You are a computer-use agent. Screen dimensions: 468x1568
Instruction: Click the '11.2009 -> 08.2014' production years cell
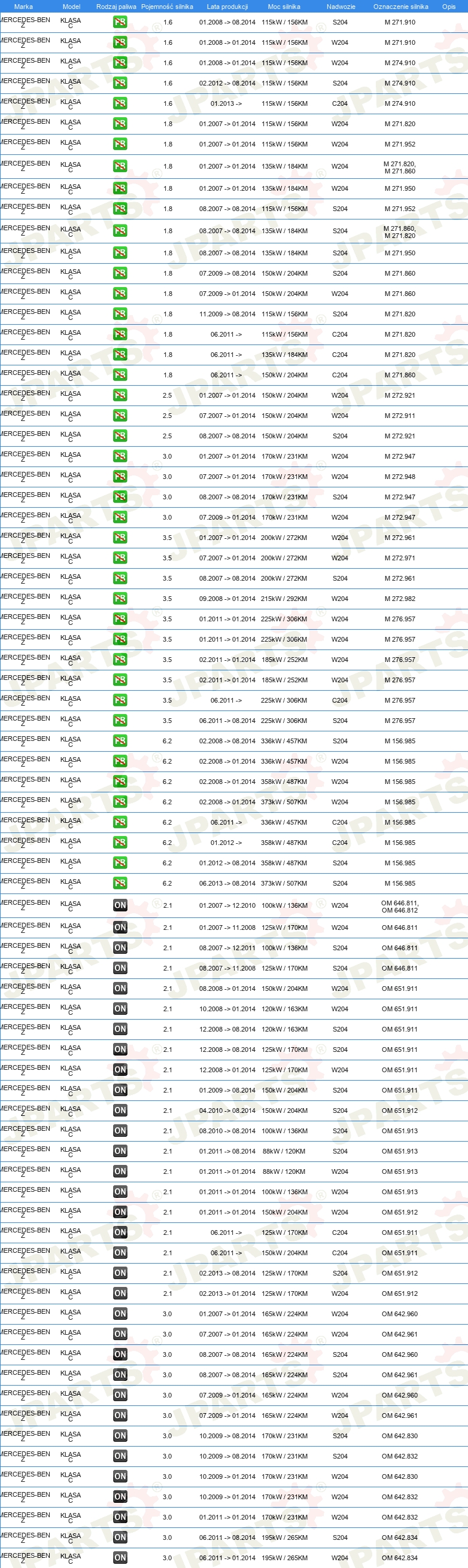pyautogui.click(x=227, y=314)
